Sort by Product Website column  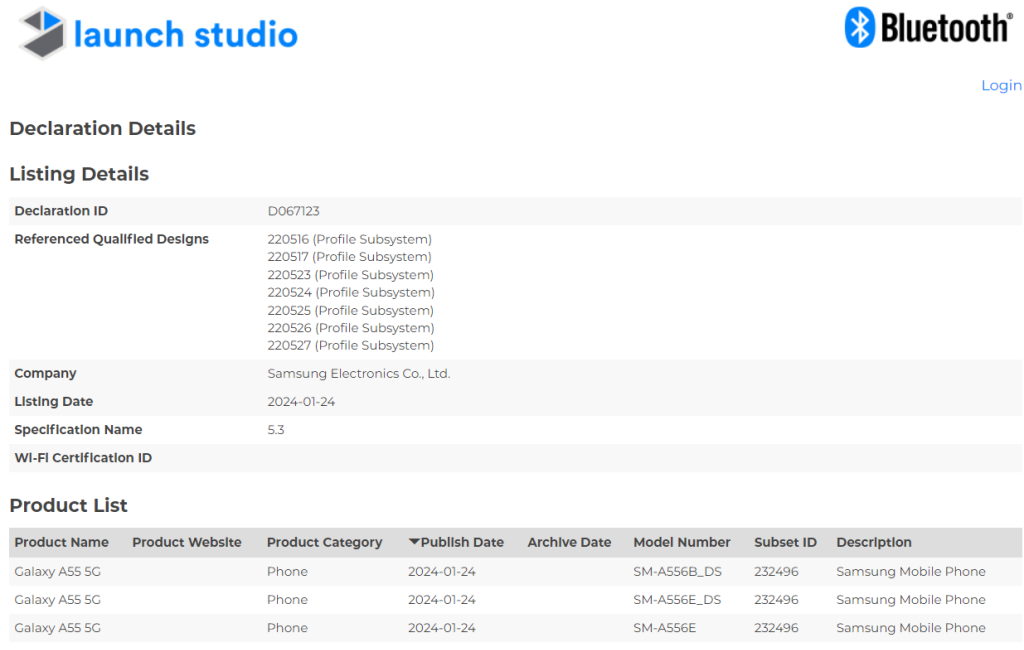click(x=187, y=543)
